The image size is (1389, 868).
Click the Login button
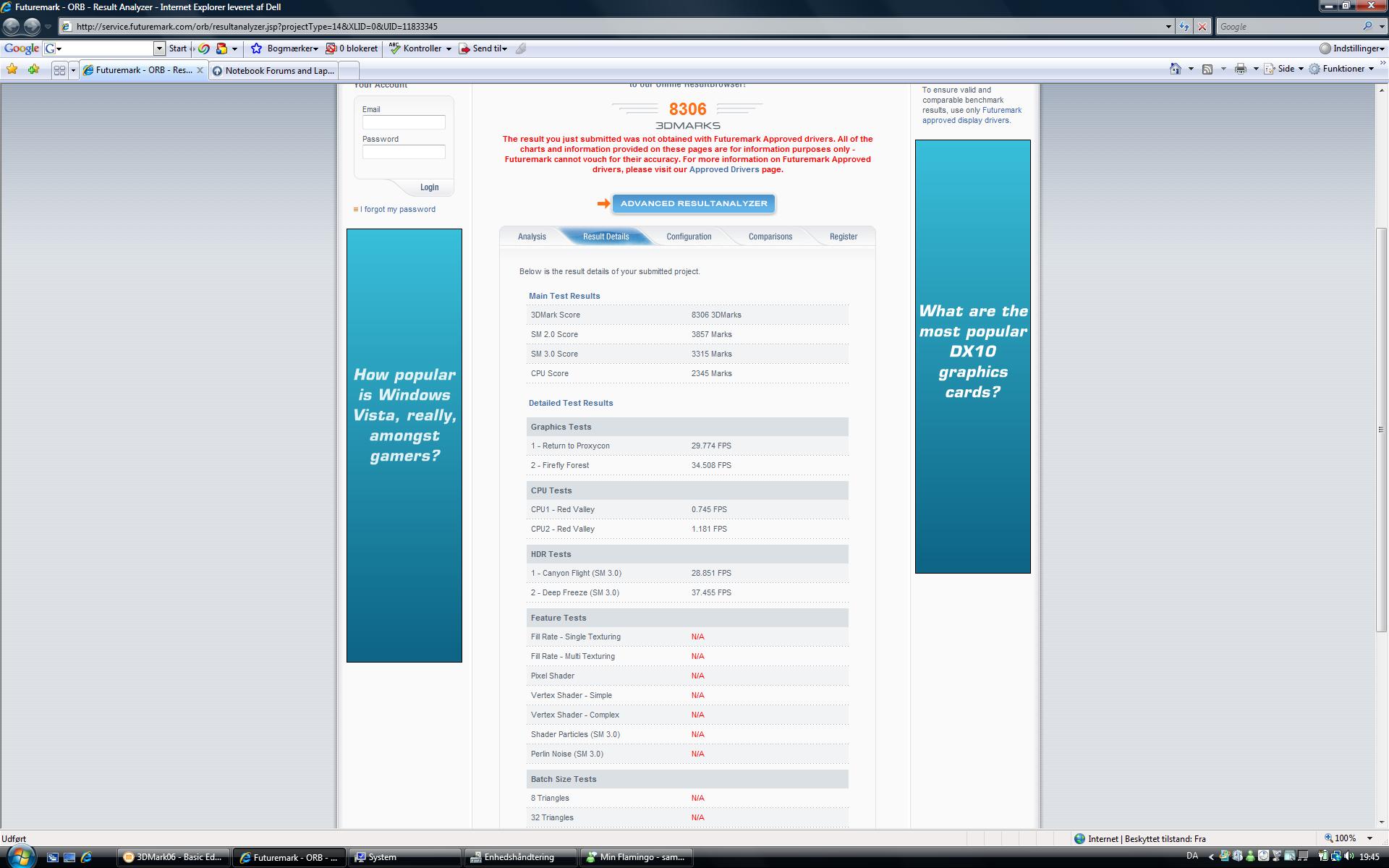429,187
